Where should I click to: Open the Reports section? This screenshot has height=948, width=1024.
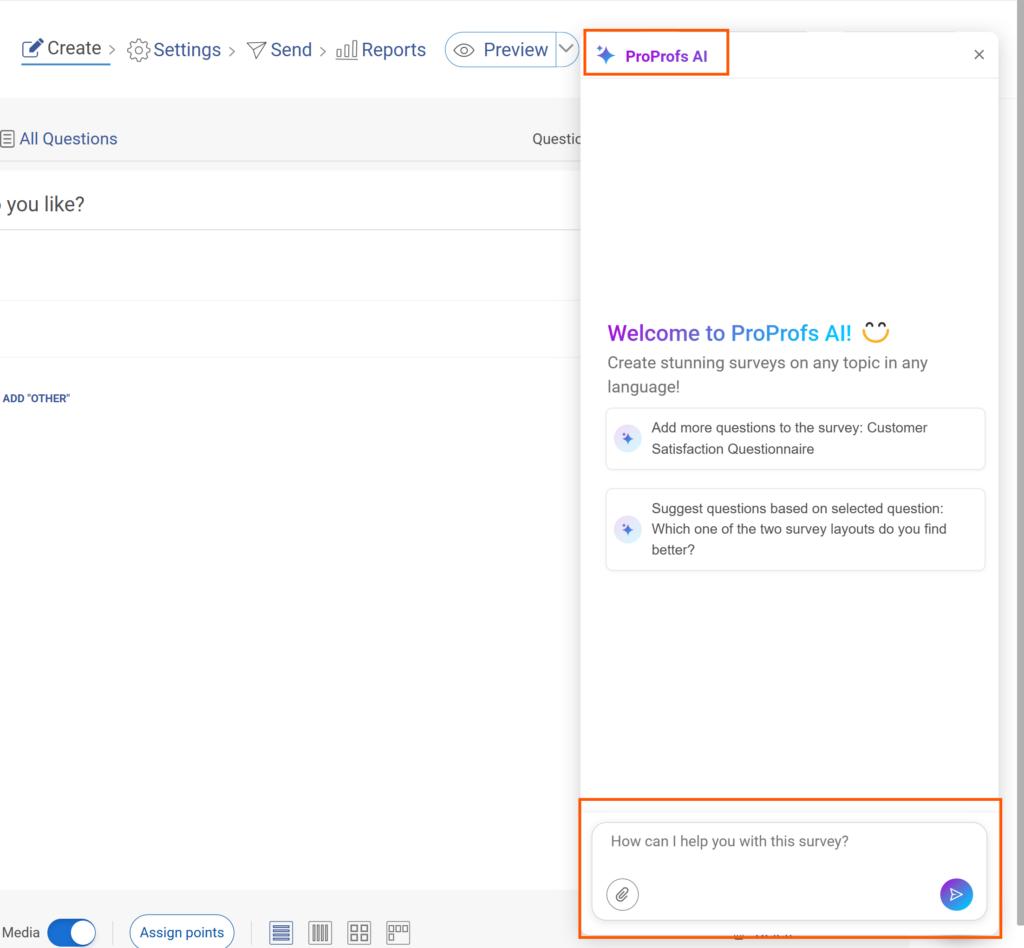(x=381, y=50)
